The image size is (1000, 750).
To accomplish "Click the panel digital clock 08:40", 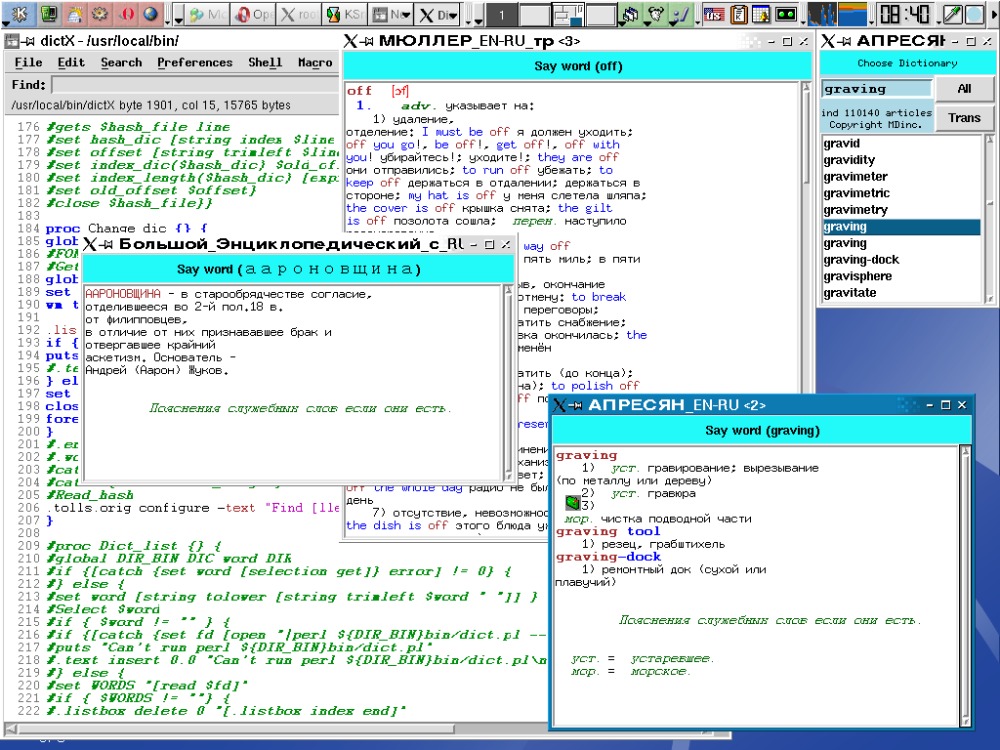I will (904, 14).
